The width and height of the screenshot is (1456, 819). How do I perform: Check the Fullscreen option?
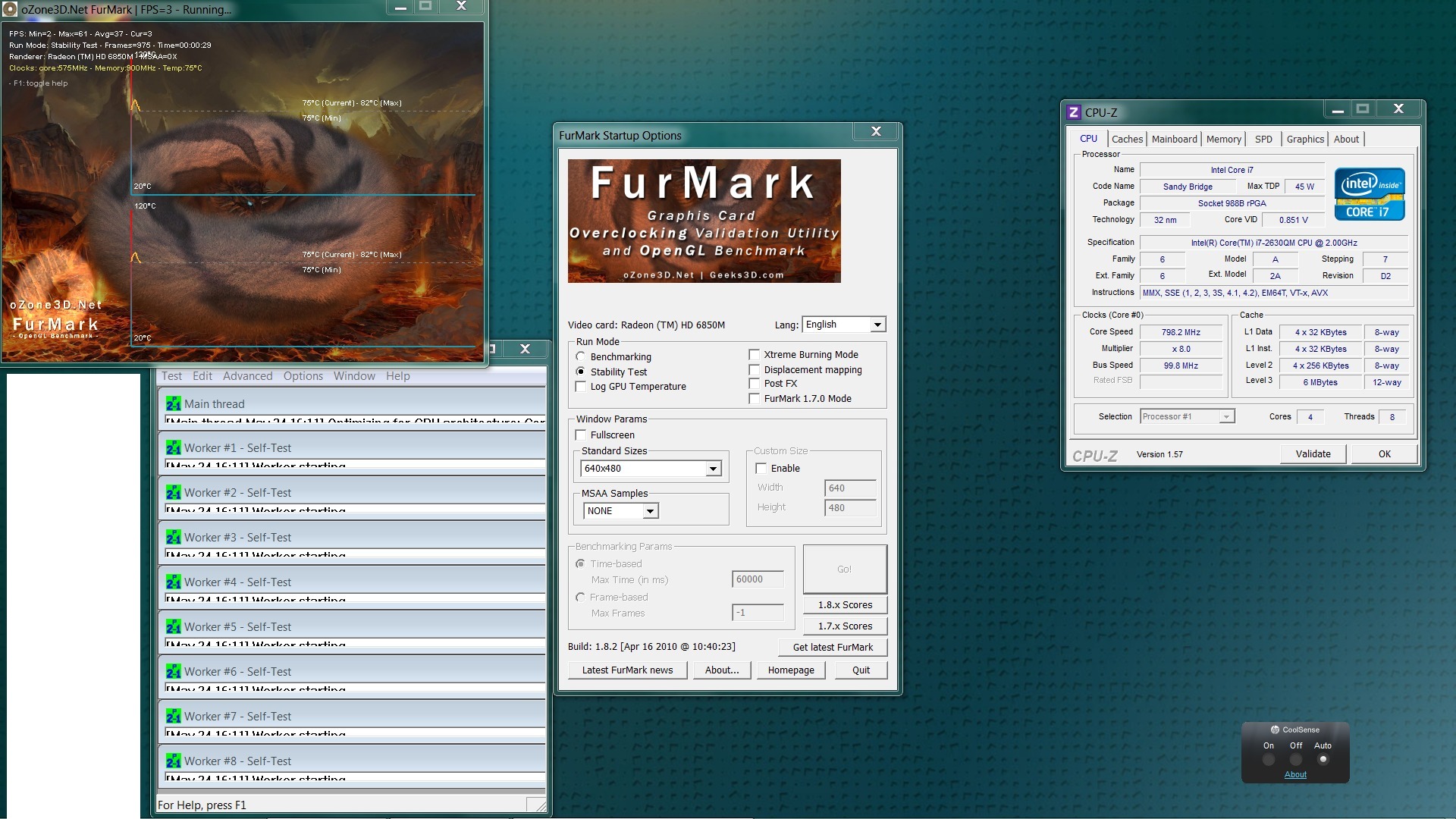point(581,435)
